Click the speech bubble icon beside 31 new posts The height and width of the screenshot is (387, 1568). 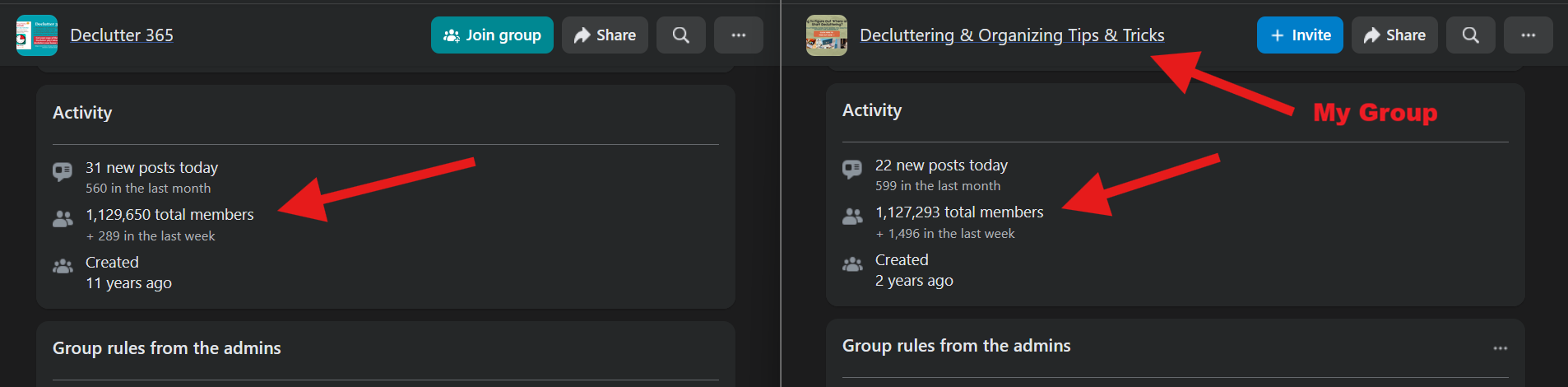tap(63, 171)
